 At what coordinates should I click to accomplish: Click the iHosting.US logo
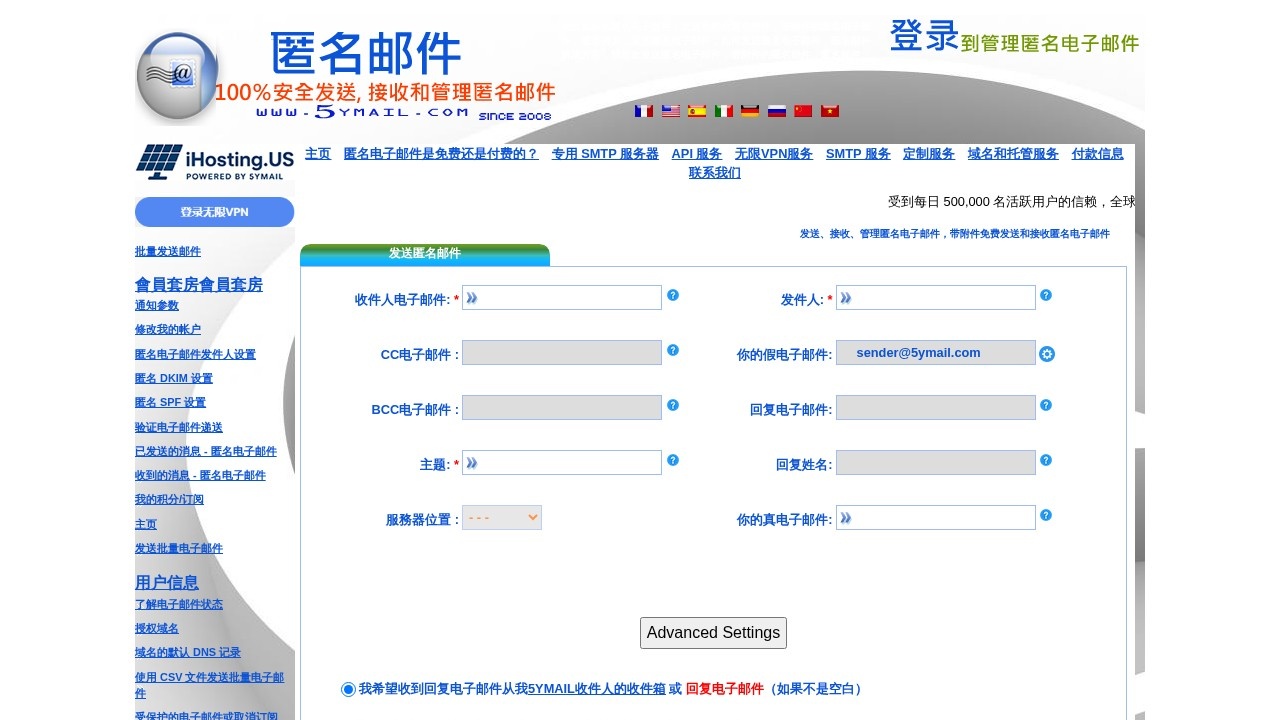[215, 163]
